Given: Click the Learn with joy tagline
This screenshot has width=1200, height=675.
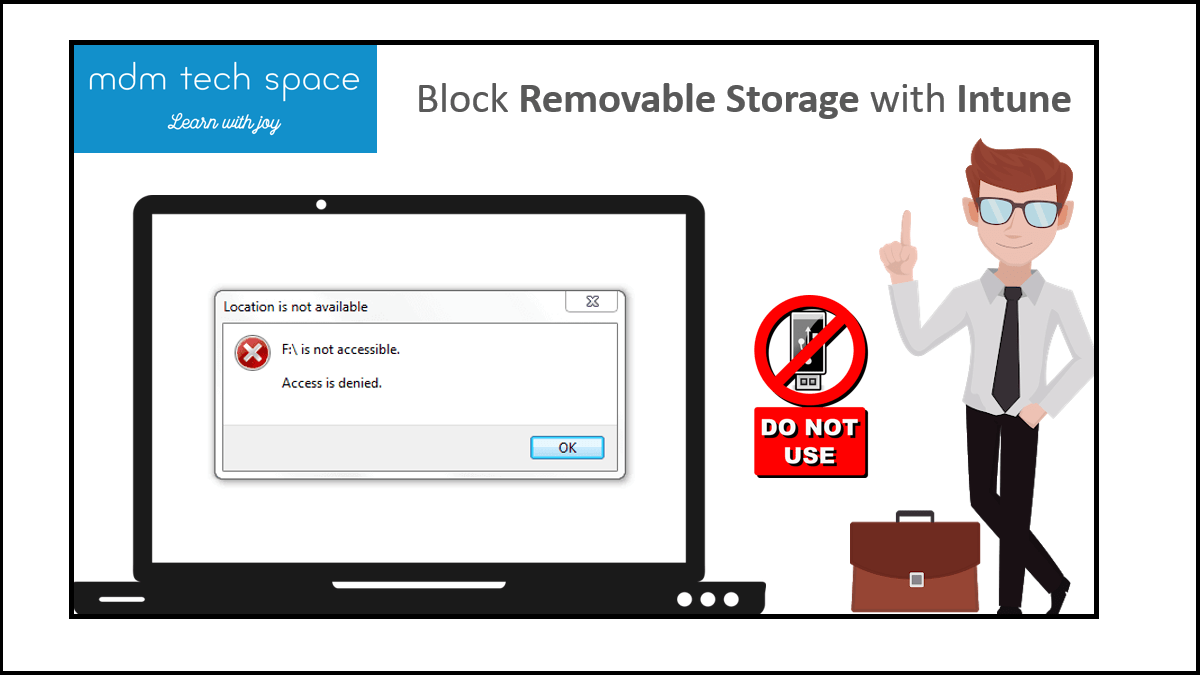Looking at the screenshot, I should (224, 123).
